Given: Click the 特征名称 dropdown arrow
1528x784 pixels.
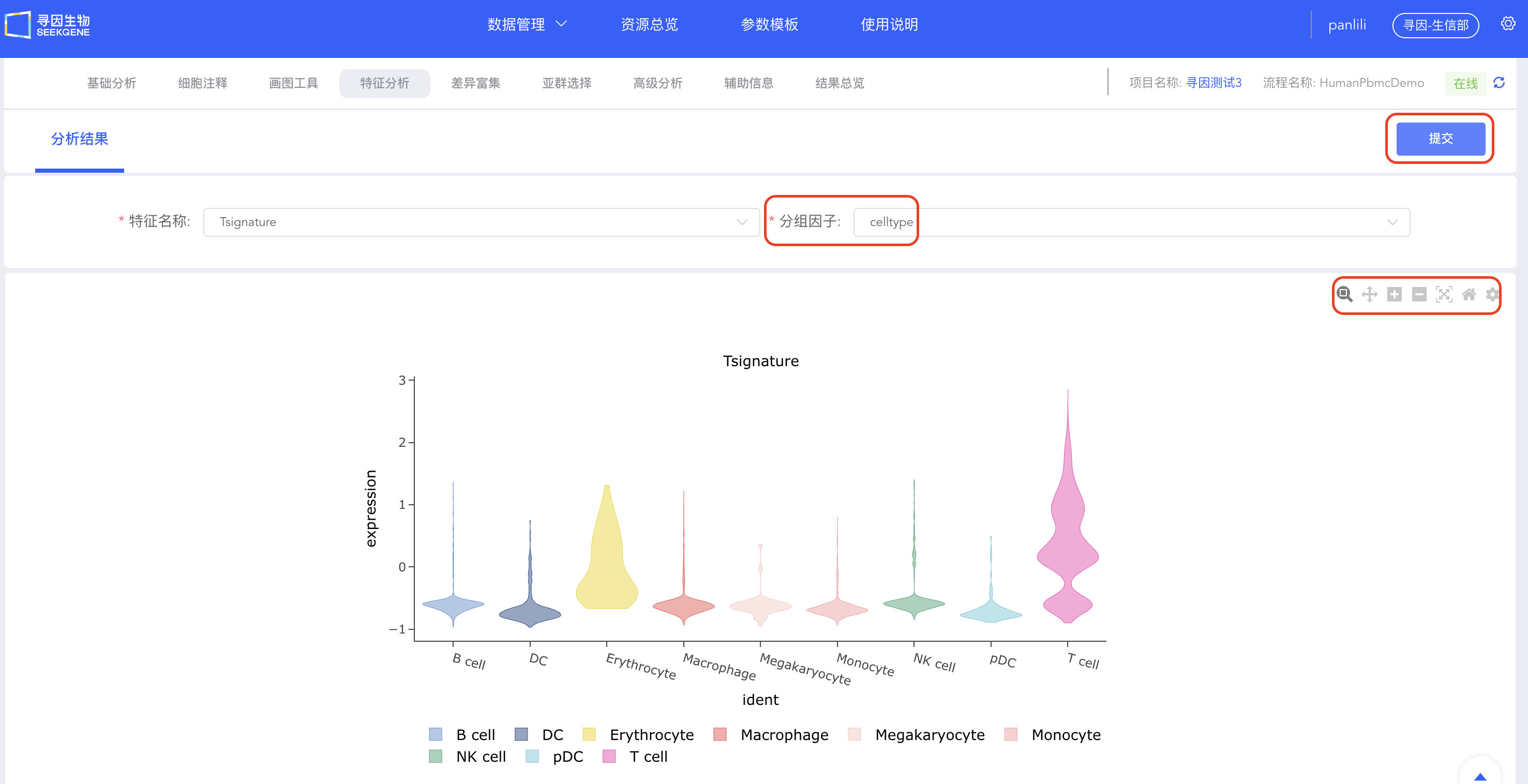Looking at the screenshot, I should (741, 222).
